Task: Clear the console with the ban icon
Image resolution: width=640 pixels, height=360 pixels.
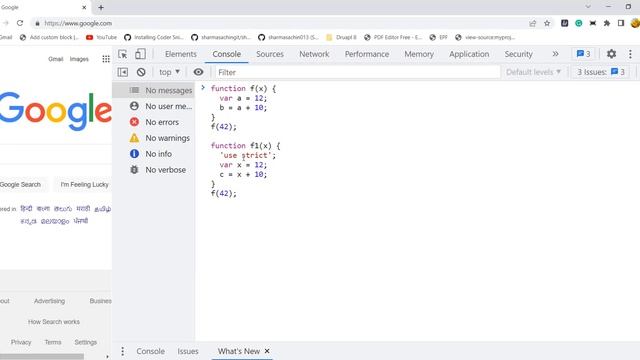Action: (x=141, y=72)
